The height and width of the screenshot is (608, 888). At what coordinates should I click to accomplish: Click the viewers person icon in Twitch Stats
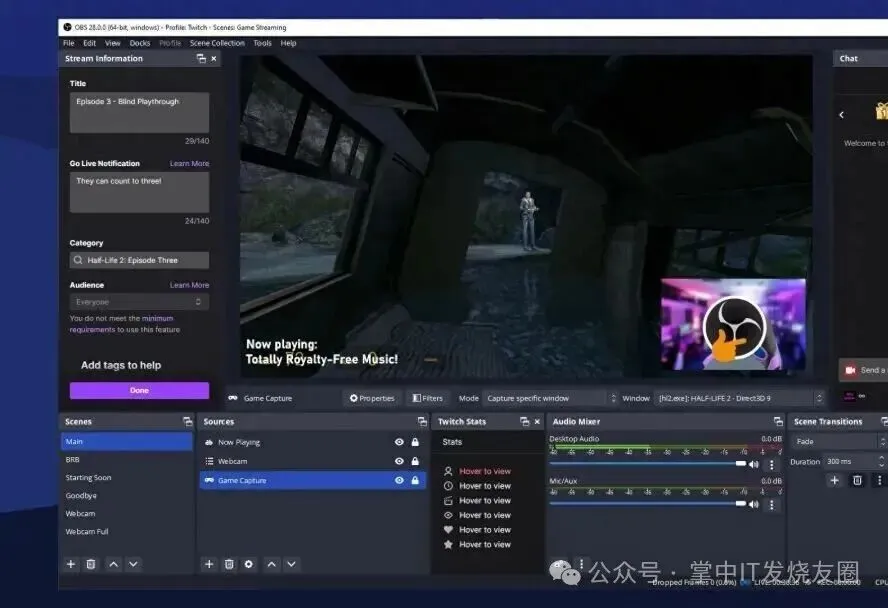[x=448, y=471]
